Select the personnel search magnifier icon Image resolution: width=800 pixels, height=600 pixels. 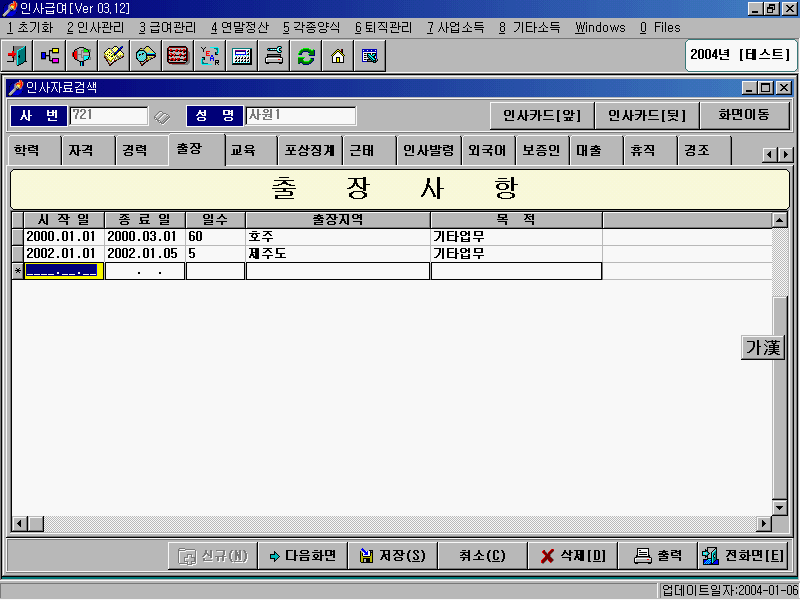click(81, 56)
